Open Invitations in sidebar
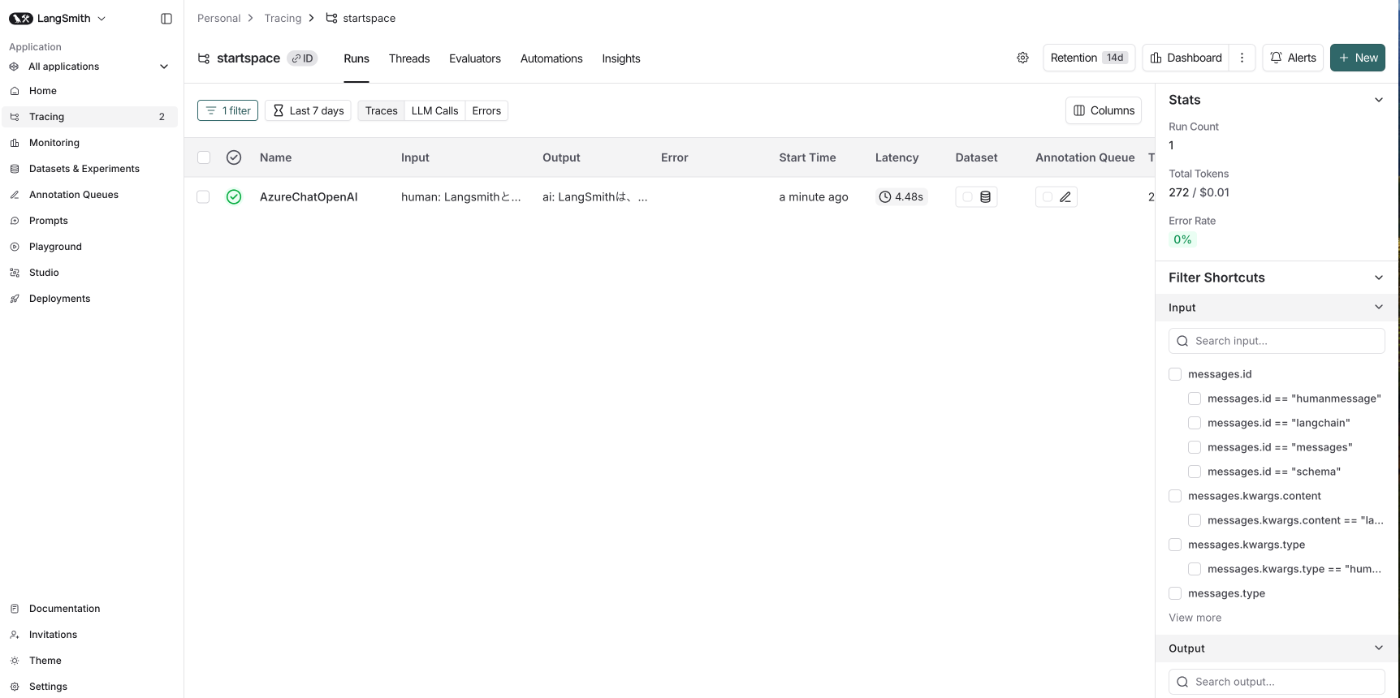This screenshot has width=1400, height=698. (x=90, y=635)
